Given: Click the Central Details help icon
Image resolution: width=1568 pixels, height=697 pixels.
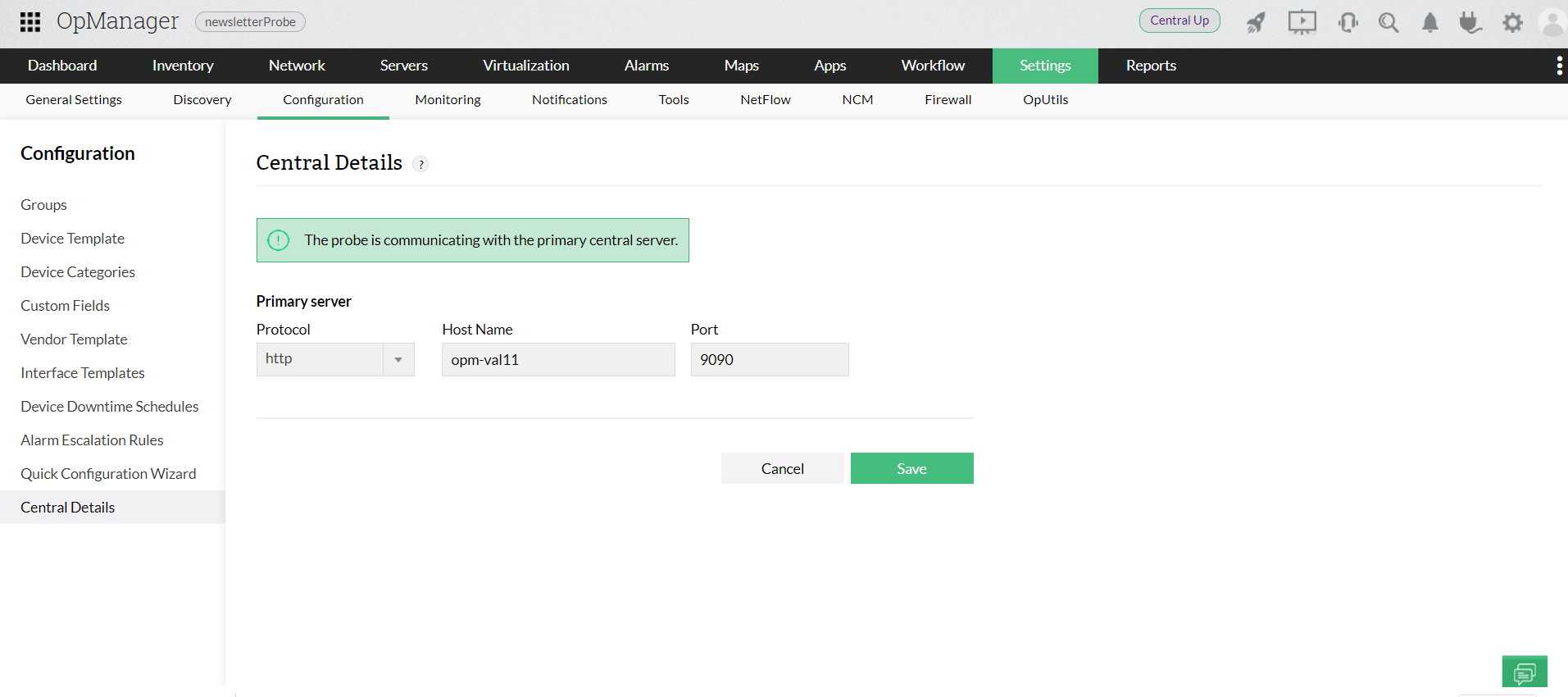Looking at the screenshot, I should (x=420, y=165).
